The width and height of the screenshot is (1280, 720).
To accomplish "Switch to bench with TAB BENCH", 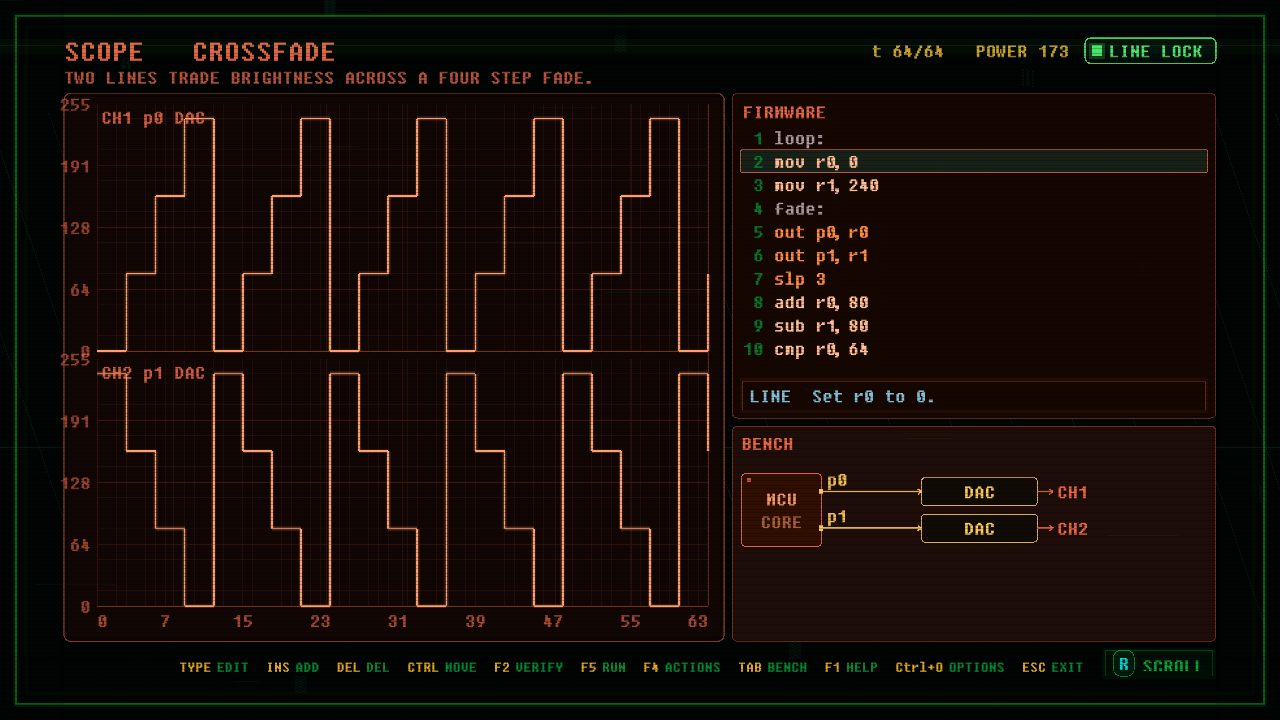I will [772, 667].
